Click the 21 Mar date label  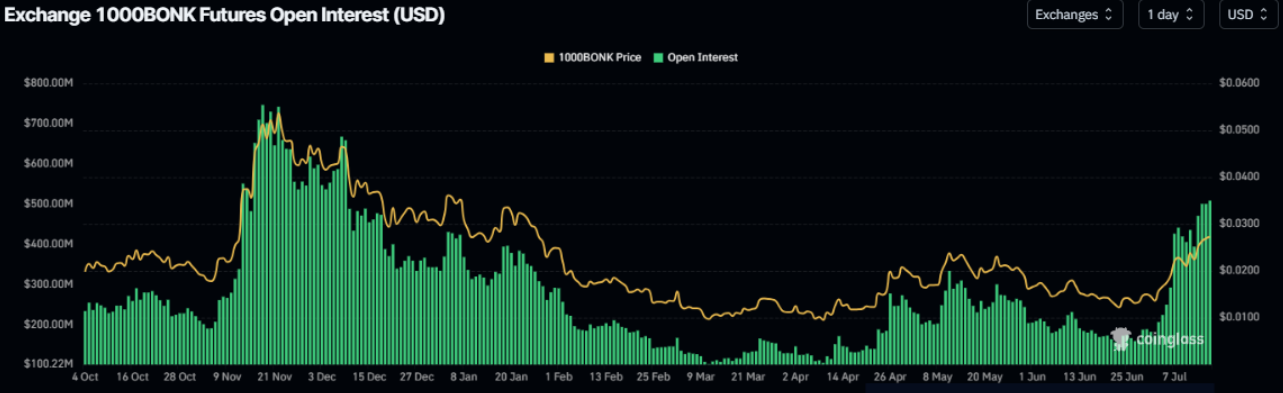tap(749, 378)
